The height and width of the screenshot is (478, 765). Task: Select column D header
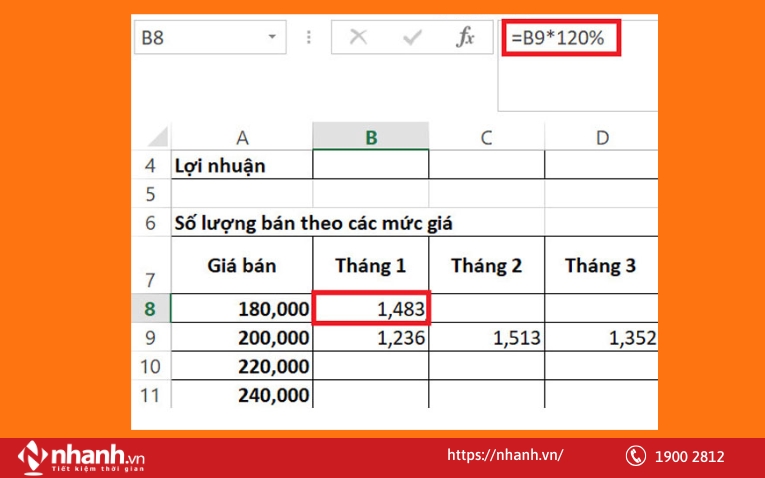(x=602, y=138)
